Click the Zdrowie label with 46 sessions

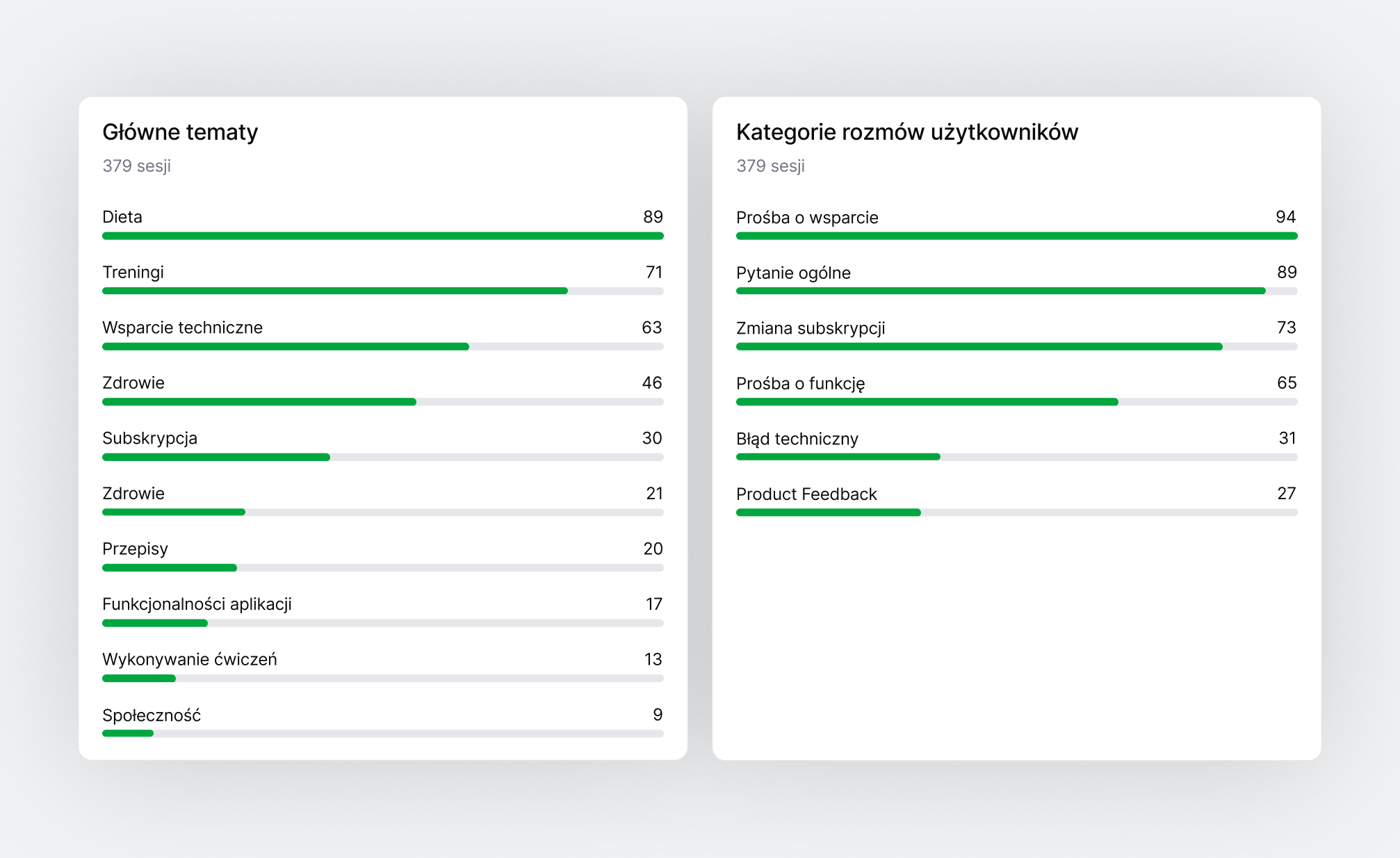coord(133,383)
